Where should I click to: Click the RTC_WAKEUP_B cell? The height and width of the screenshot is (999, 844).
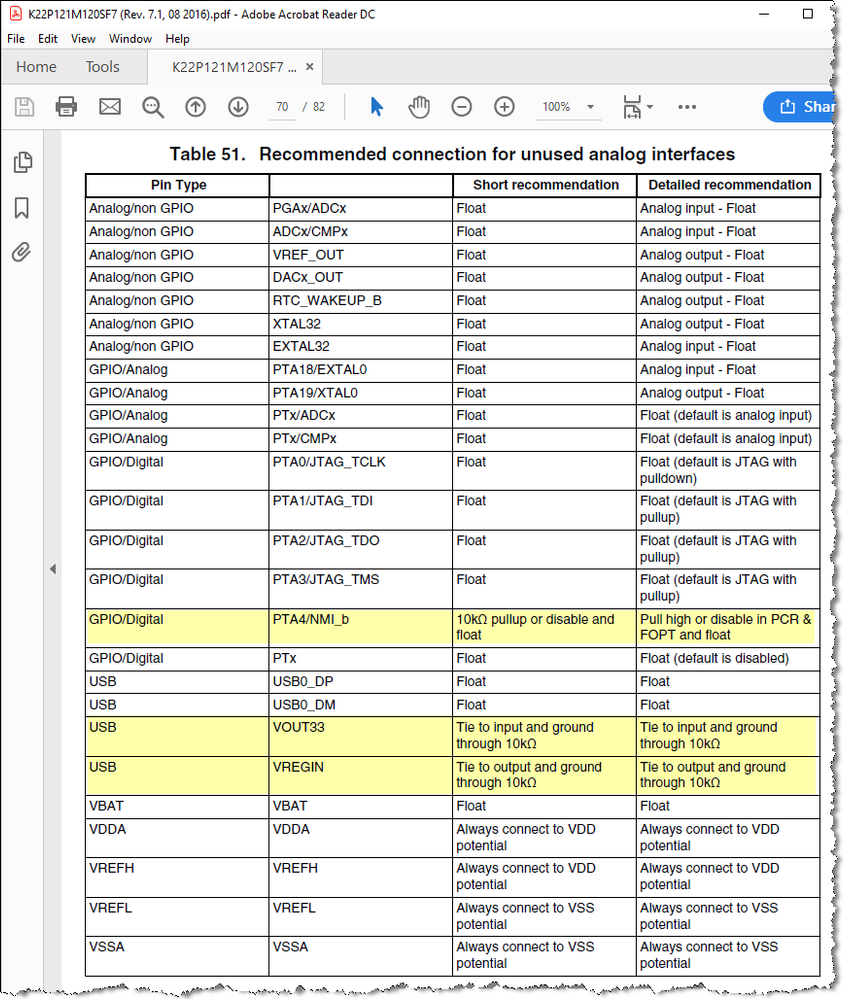[x=361, y=301]
